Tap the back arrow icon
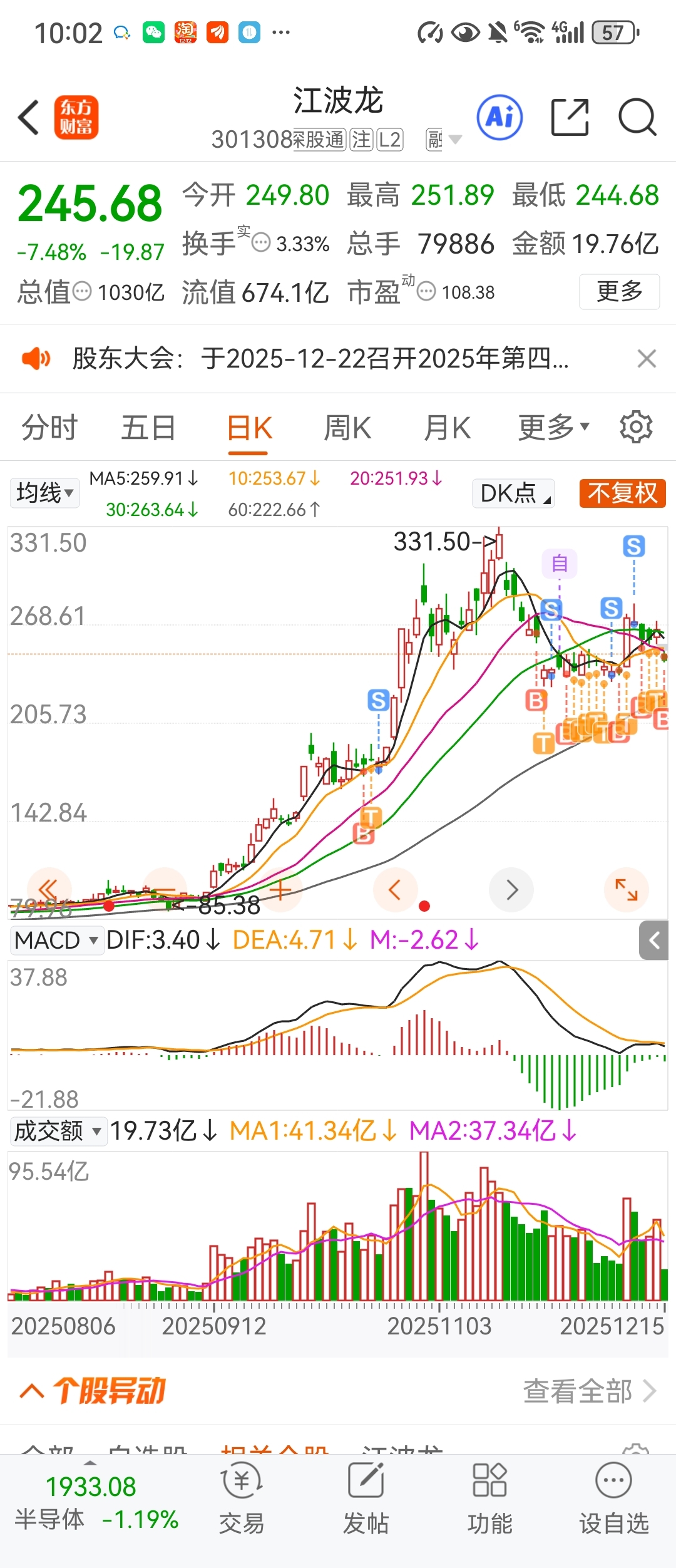Screen dimensions: 676x1568 pos(29,117)
